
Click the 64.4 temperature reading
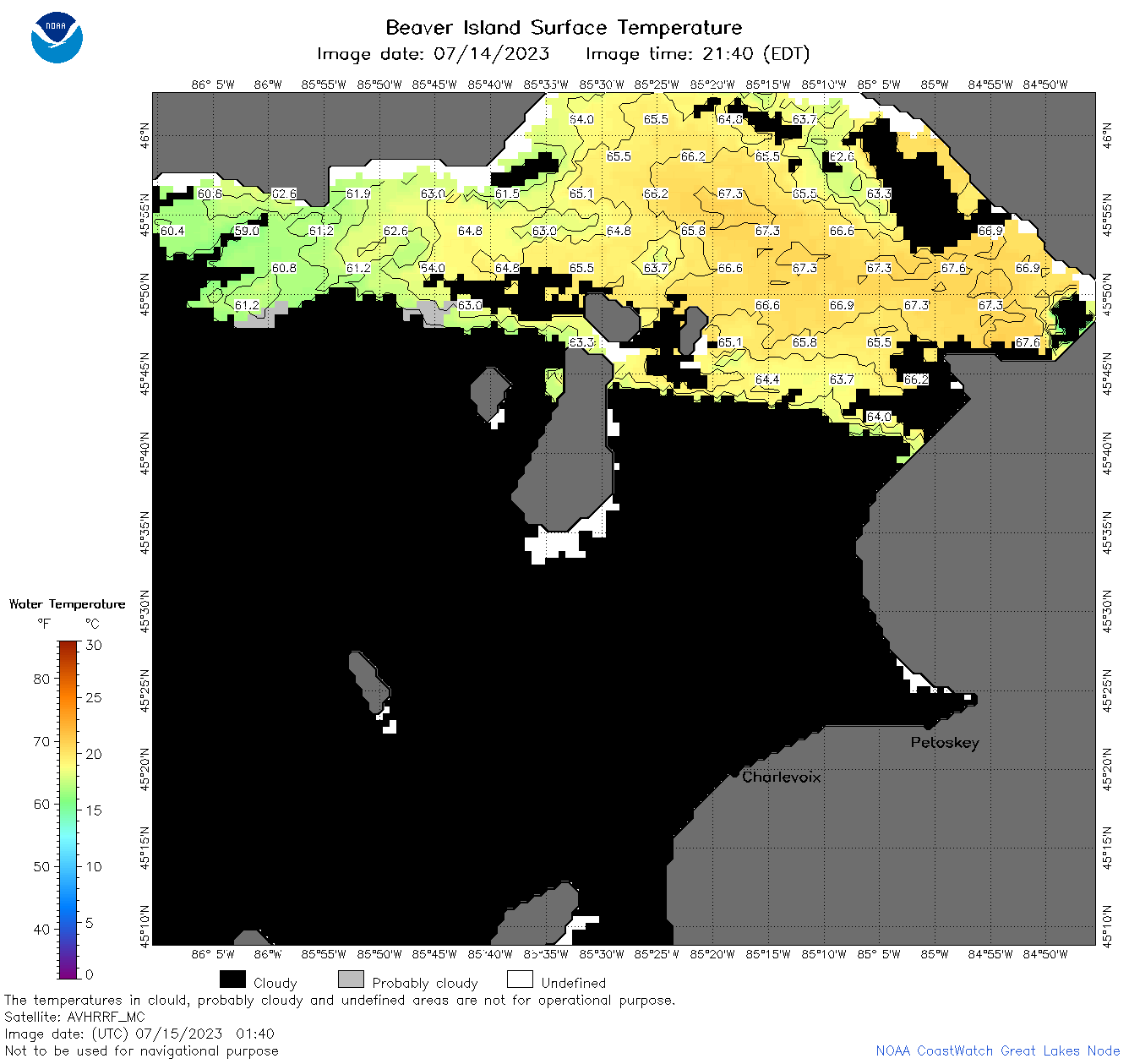[767, 379]
